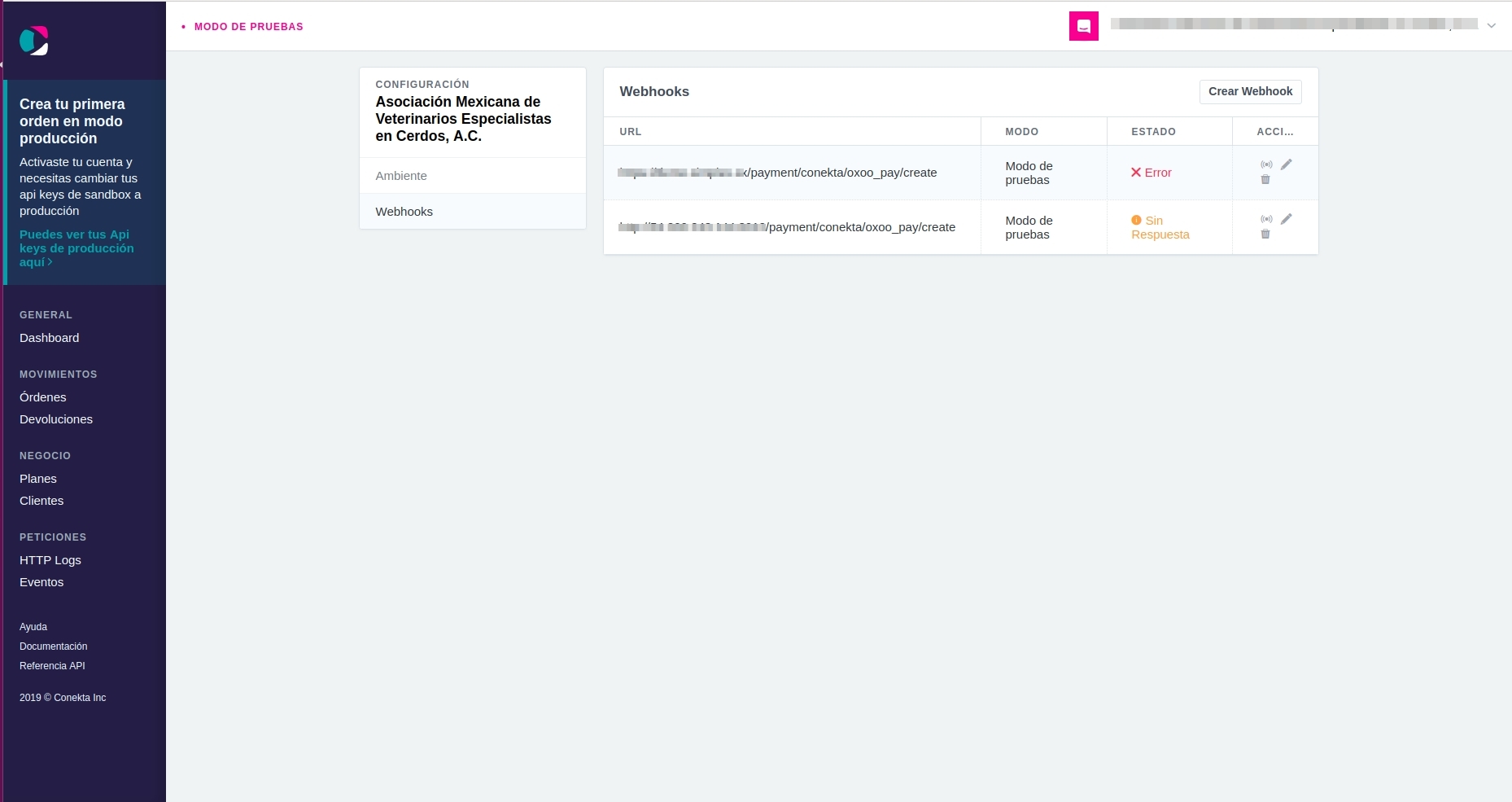This screenshot has width=1512, height=802.
Task: Open the pink chat support icon
Action: [x=1083, y=26]
